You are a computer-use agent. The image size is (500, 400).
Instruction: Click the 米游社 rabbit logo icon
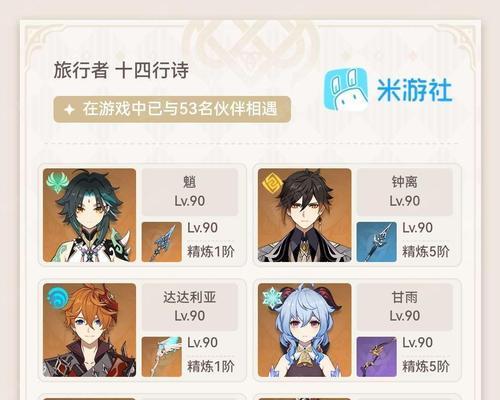[x=346, y=90]
